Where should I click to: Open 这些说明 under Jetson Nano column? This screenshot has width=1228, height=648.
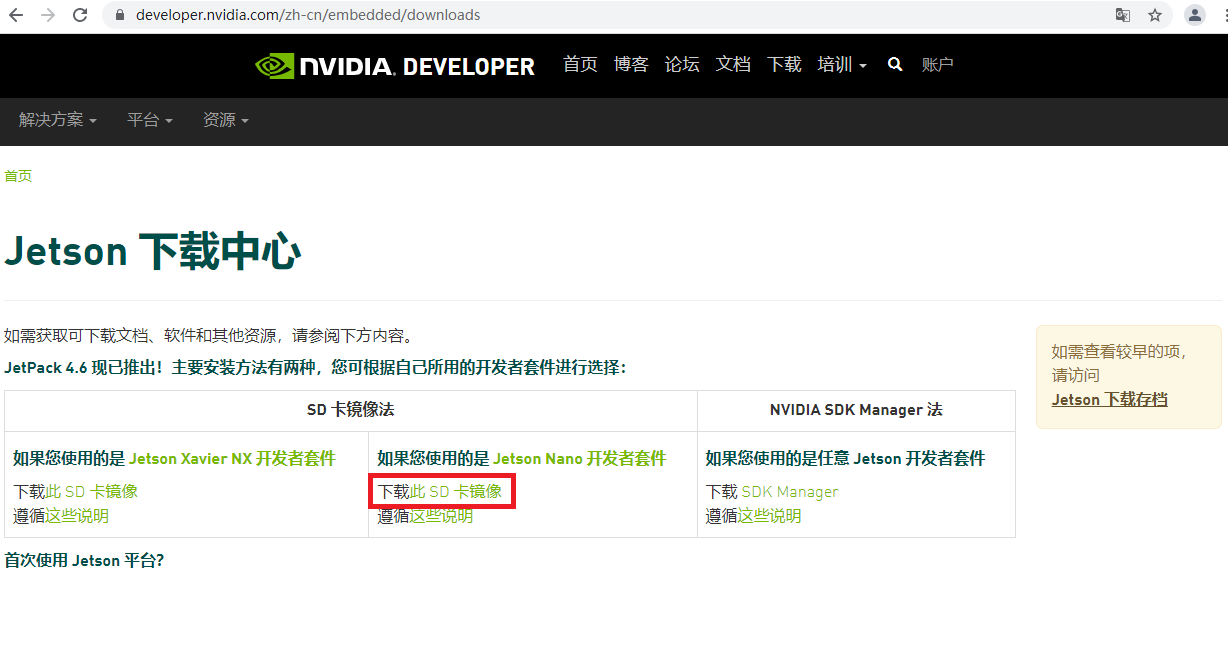441,516
